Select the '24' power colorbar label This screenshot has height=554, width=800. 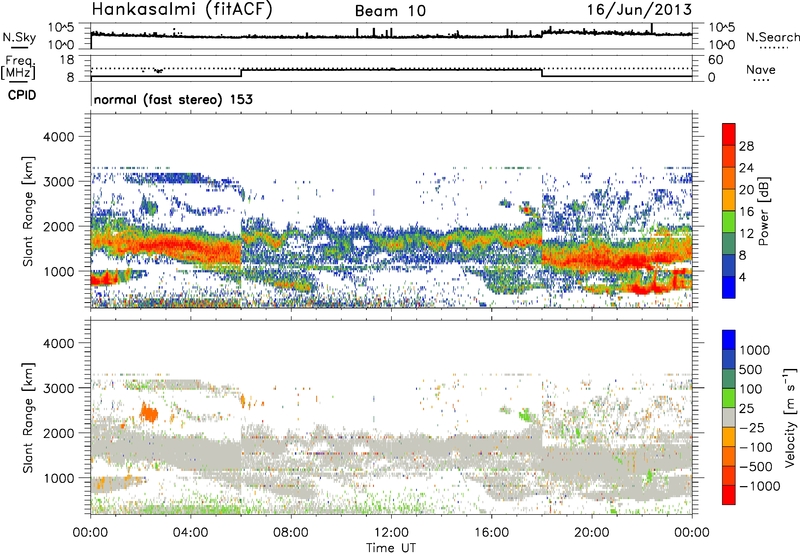tap(746, 168)
